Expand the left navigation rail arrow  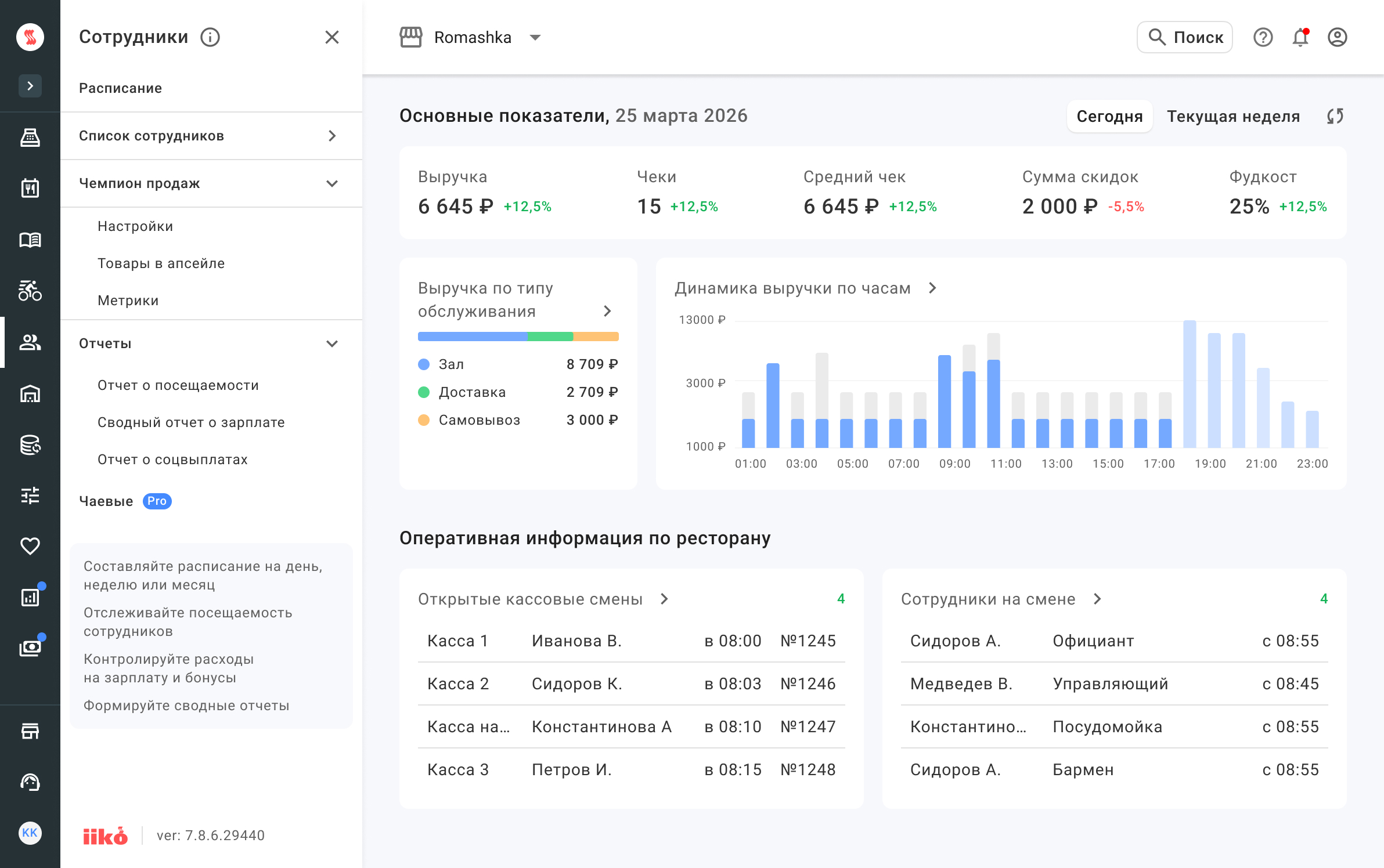click(30, 86)
